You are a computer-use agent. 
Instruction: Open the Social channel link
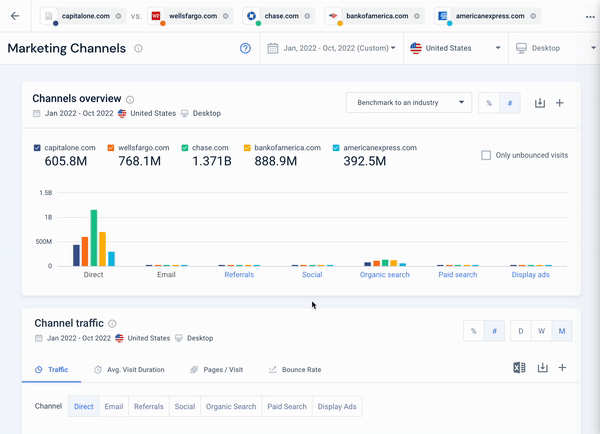pos(312,274)
